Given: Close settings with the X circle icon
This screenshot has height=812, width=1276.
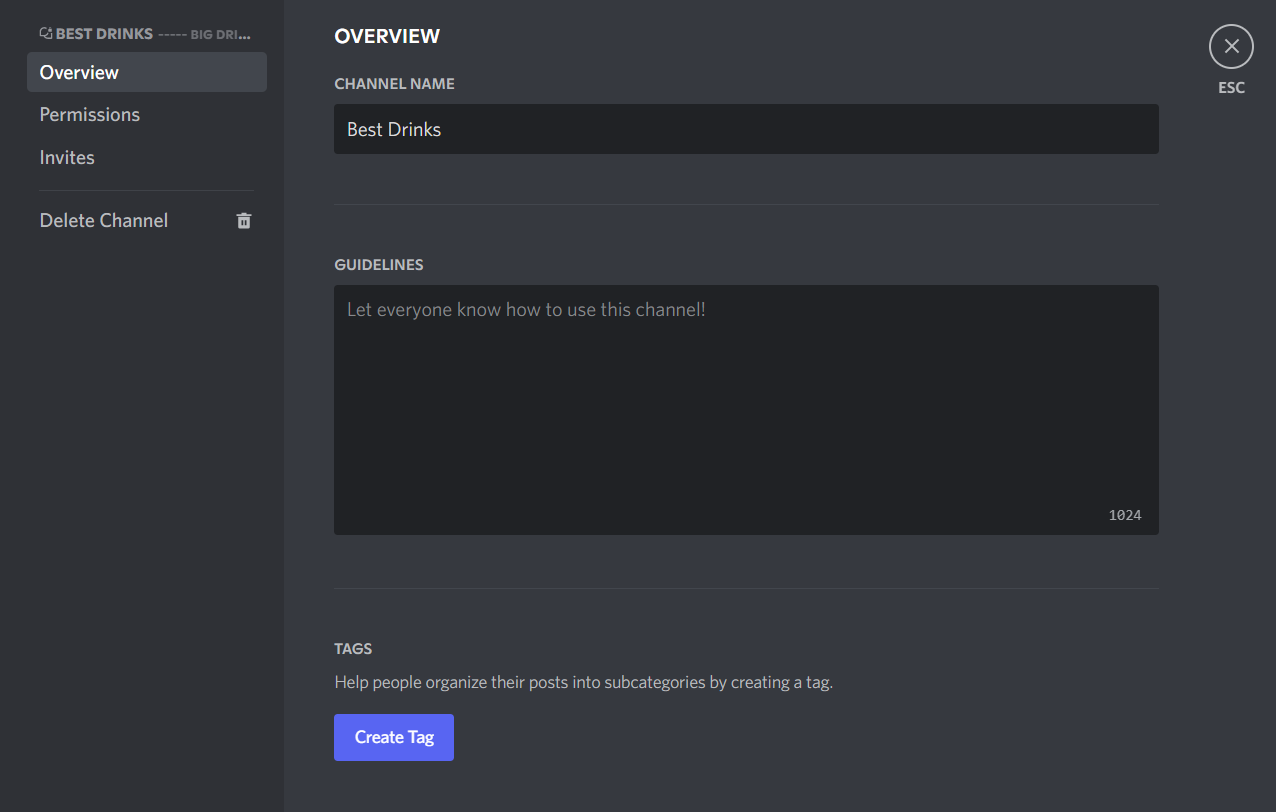Looking at the screenshot, I should 1231,46.
